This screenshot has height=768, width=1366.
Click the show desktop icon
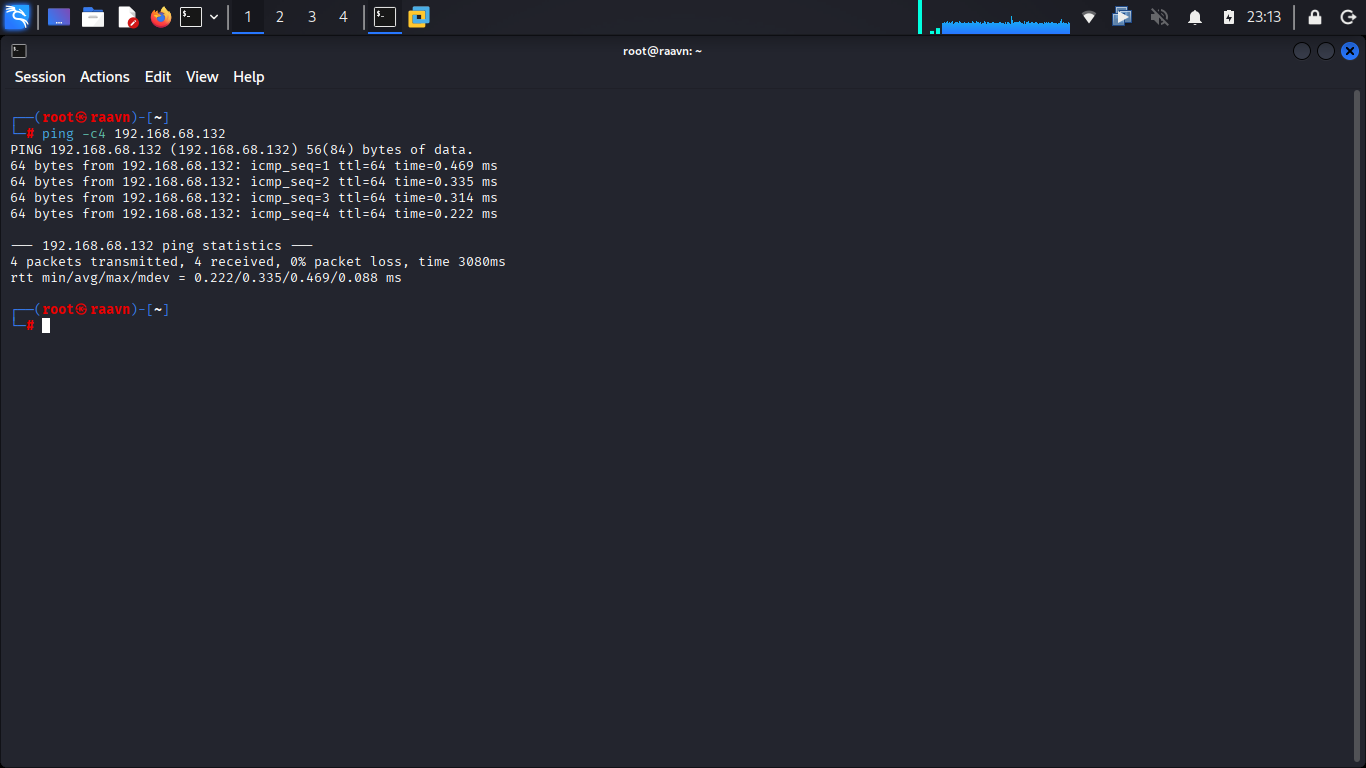pos(59,17)
